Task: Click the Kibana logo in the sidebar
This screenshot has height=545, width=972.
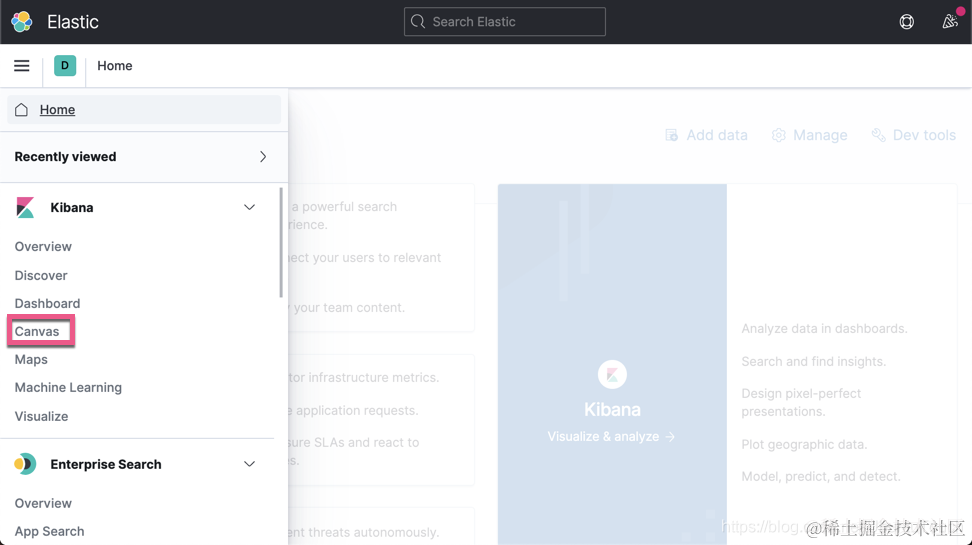Action: [25, 208]
